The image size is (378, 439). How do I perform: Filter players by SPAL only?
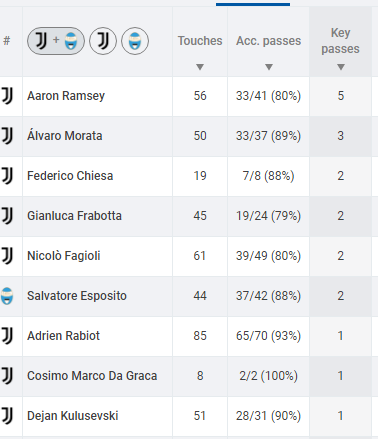click(135, 41)
